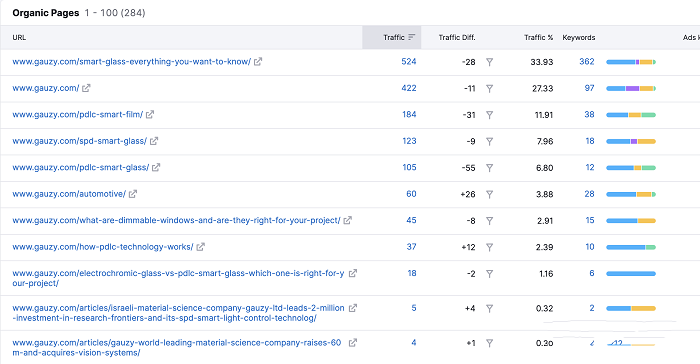
Task: Click external link icon next to spd-smart-glass URL
Action: click(154, 141)
